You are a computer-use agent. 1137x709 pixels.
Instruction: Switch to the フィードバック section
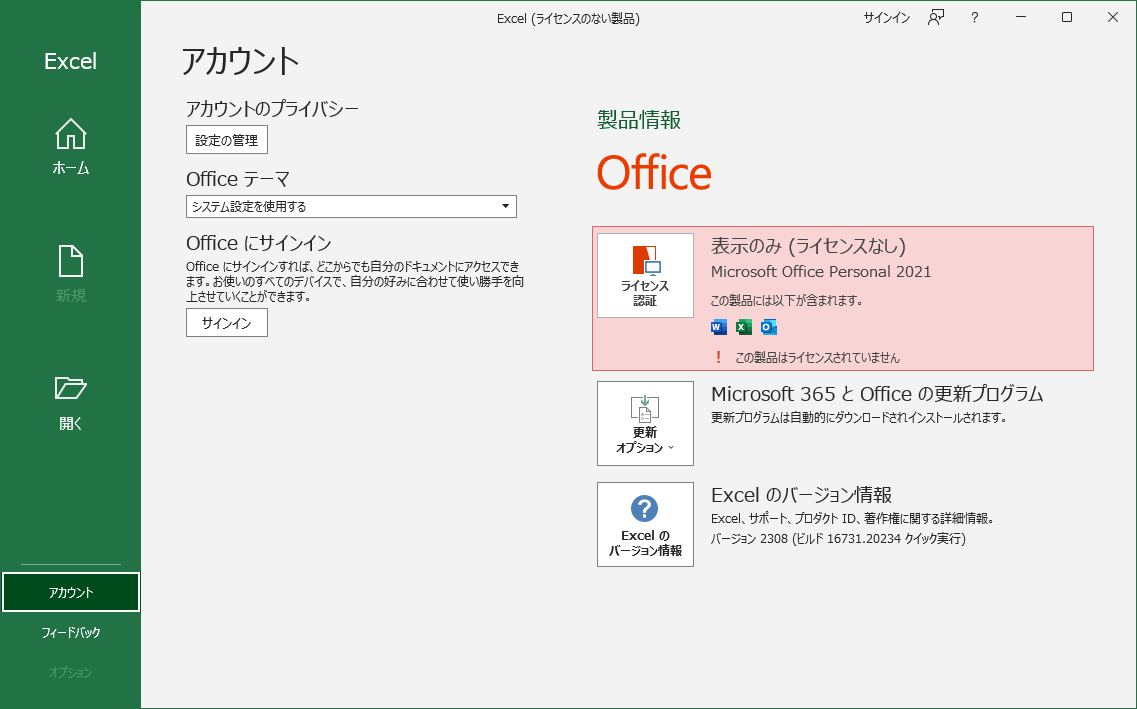[x=70, y=632]
